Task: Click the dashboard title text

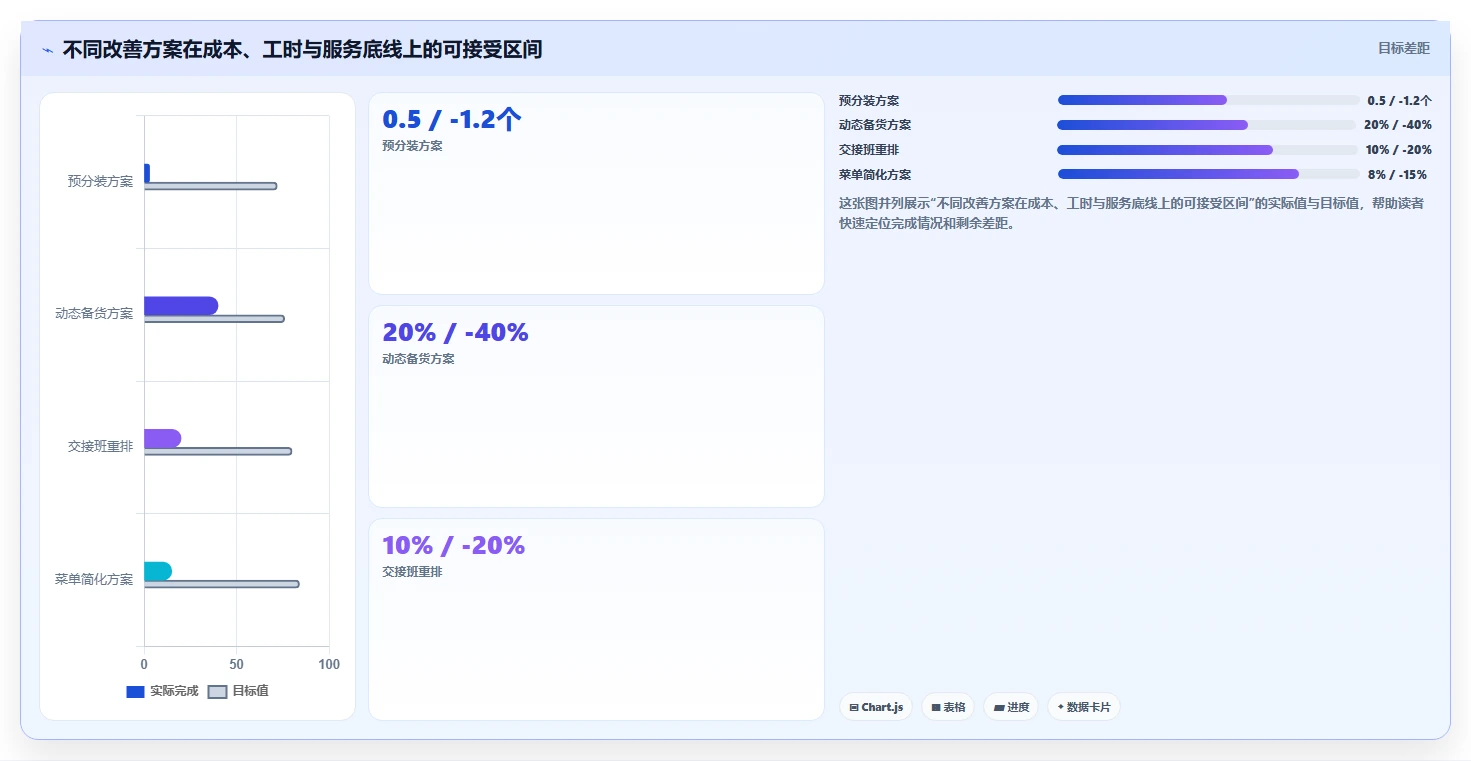Action: [x=302, y=49]
